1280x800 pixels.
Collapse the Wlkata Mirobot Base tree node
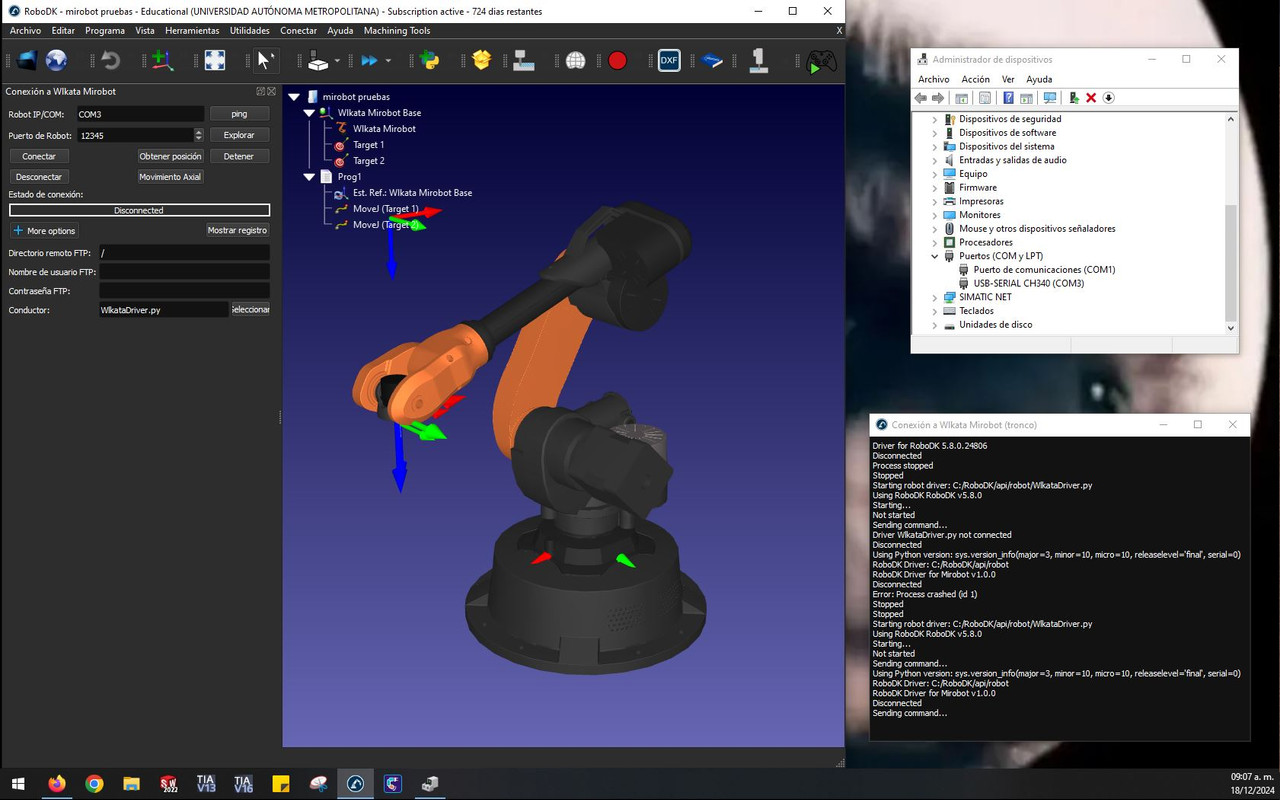tap(309, 113)
